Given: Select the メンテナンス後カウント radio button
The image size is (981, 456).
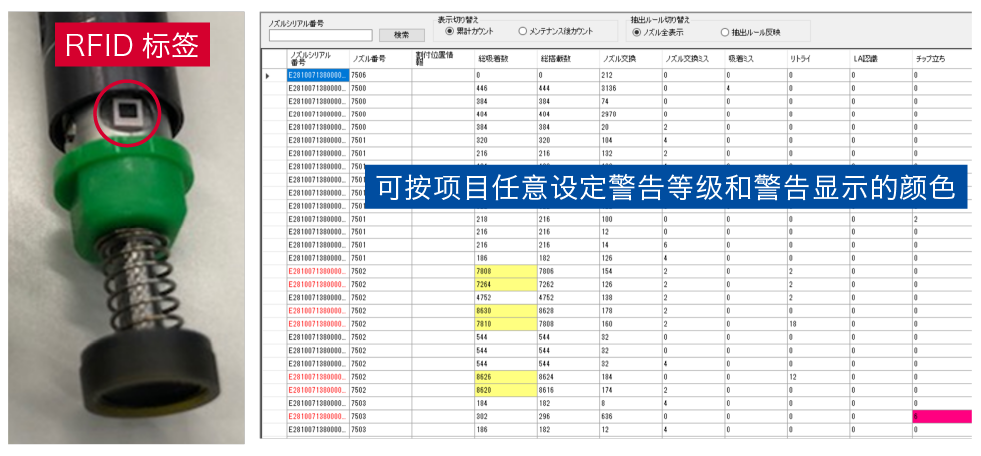Looking at the screenshot, I should 522,31.
